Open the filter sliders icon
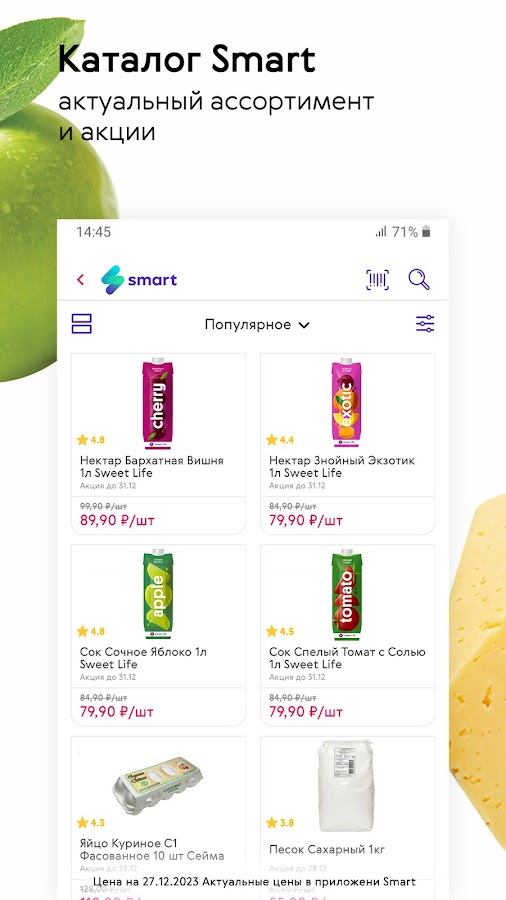Image resolution: width=506 pixels, height=900 pixels. [425, 324]
